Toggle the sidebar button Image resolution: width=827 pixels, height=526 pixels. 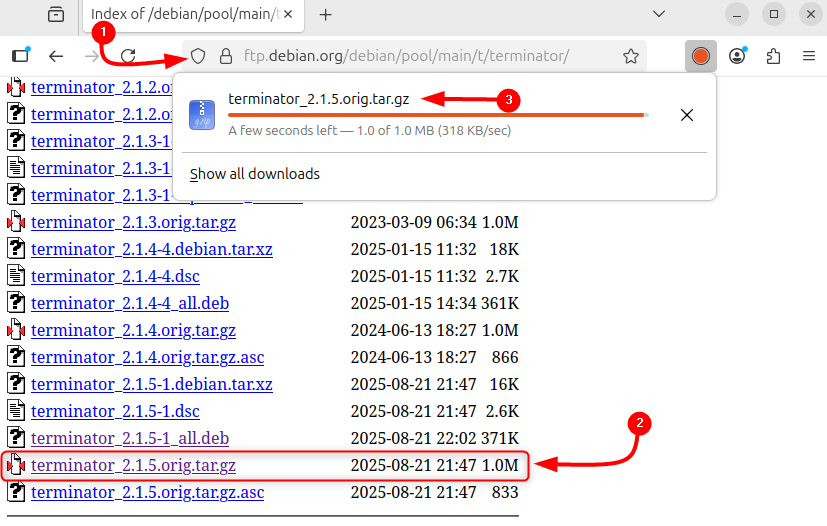click(20, 56)
